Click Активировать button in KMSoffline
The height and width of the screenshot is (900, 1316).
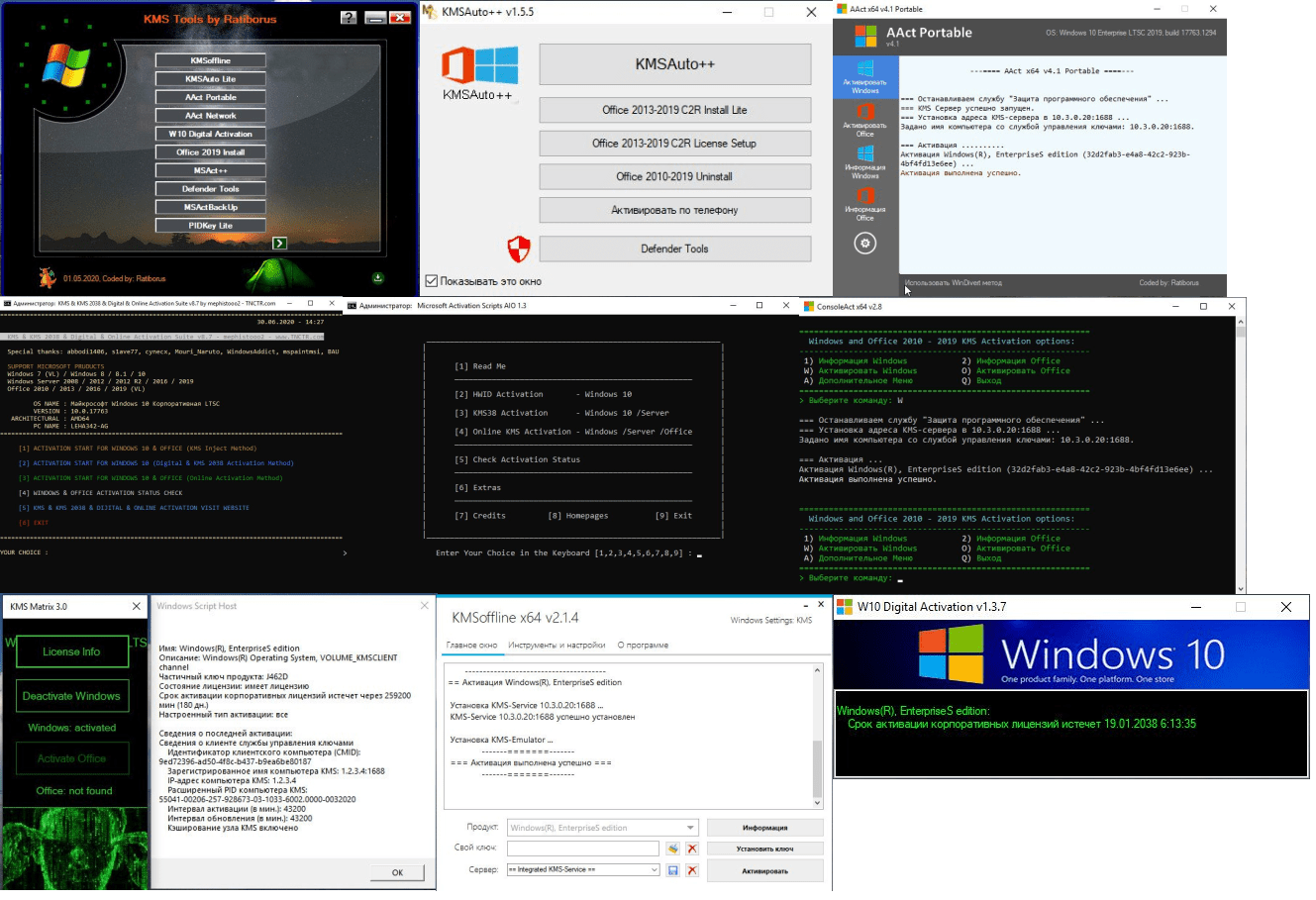(x=764, y=870)
